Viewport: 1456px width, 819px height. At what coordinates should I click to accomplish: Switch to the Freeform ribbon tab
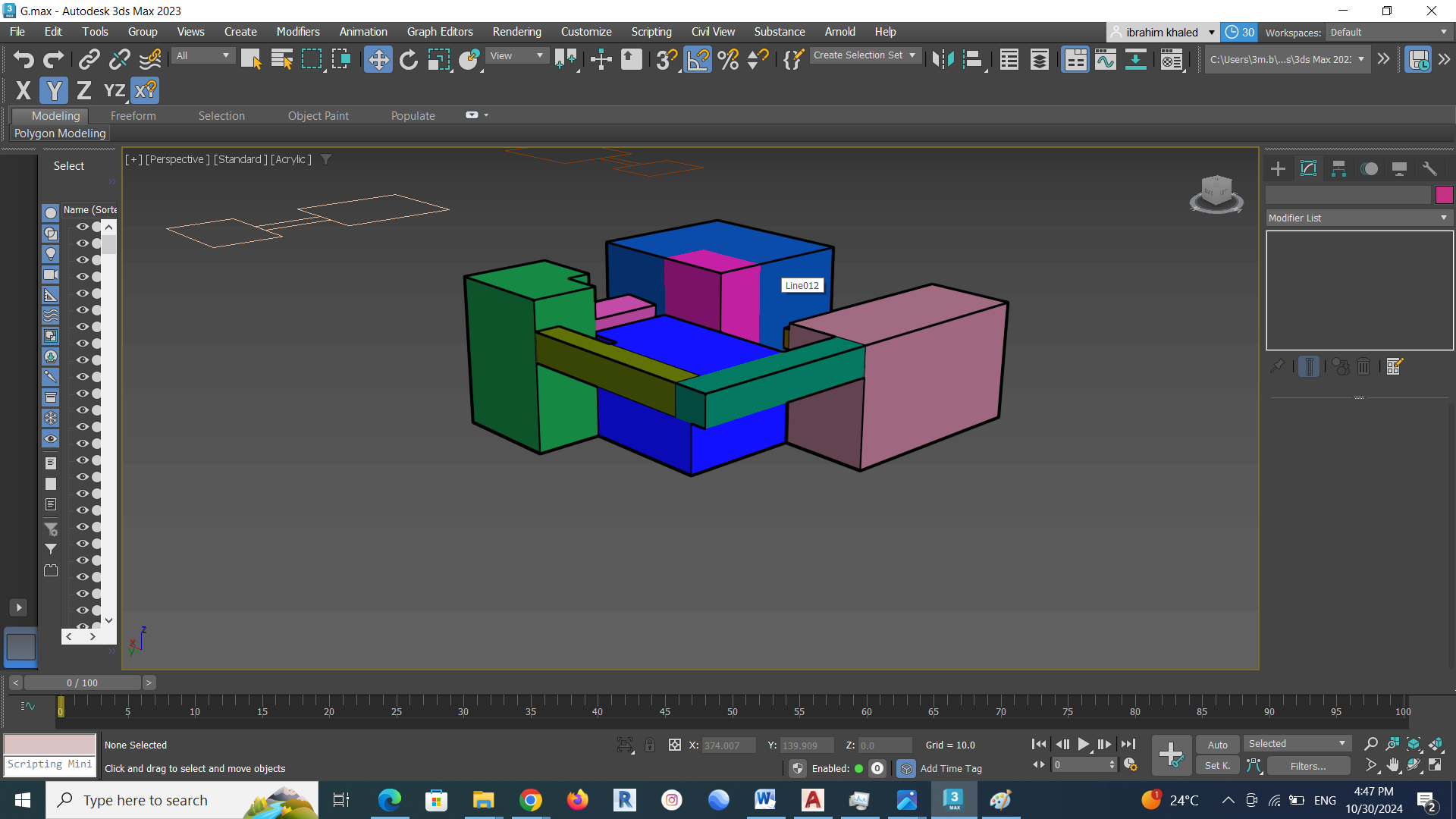[133, 115]
